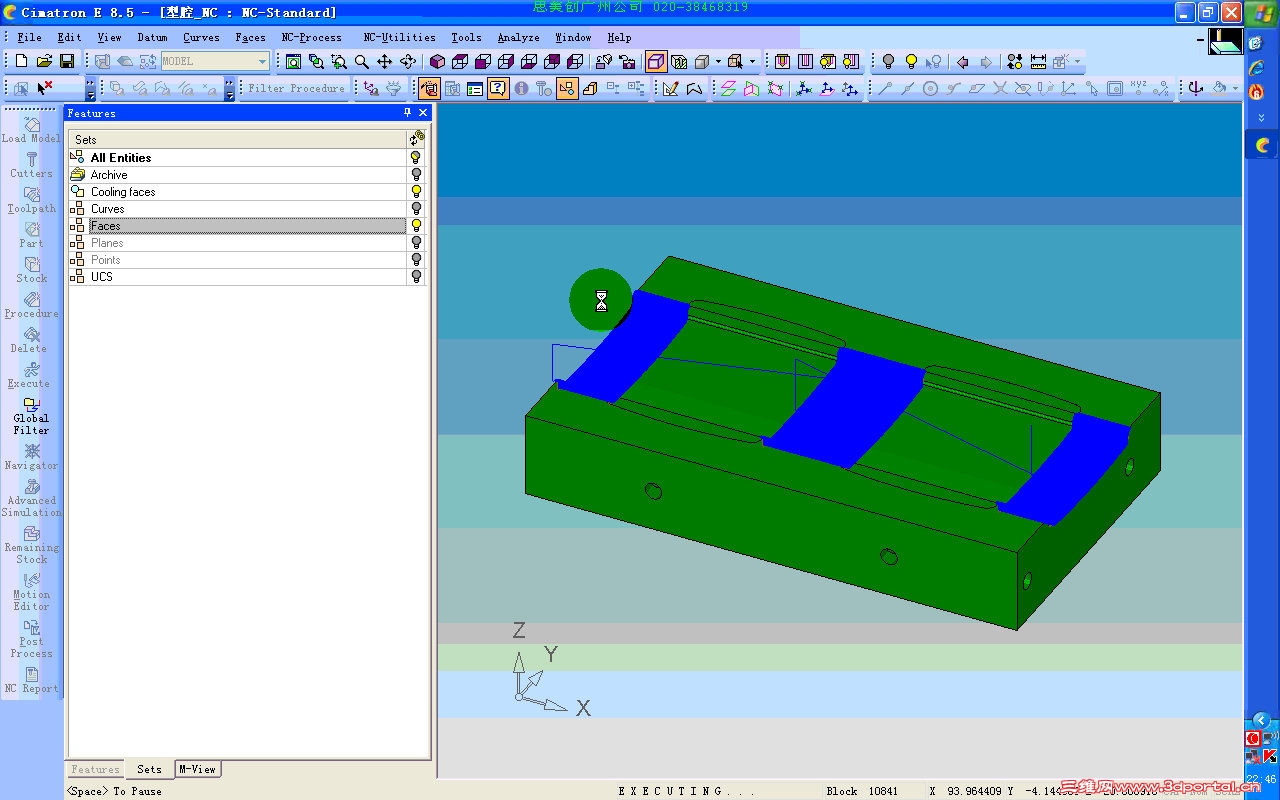Click Post Process in the sidebar
The width and height of the screenshot is (1280, 800).
[31, 640]
